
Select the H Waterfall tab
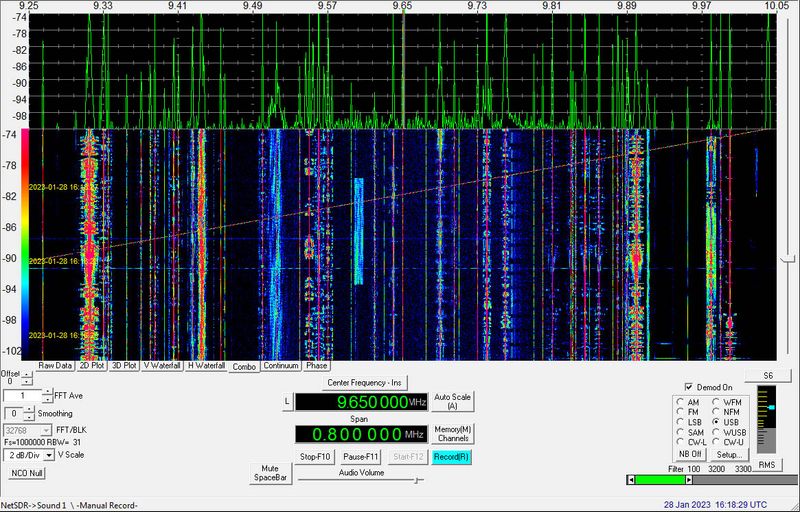206,366
